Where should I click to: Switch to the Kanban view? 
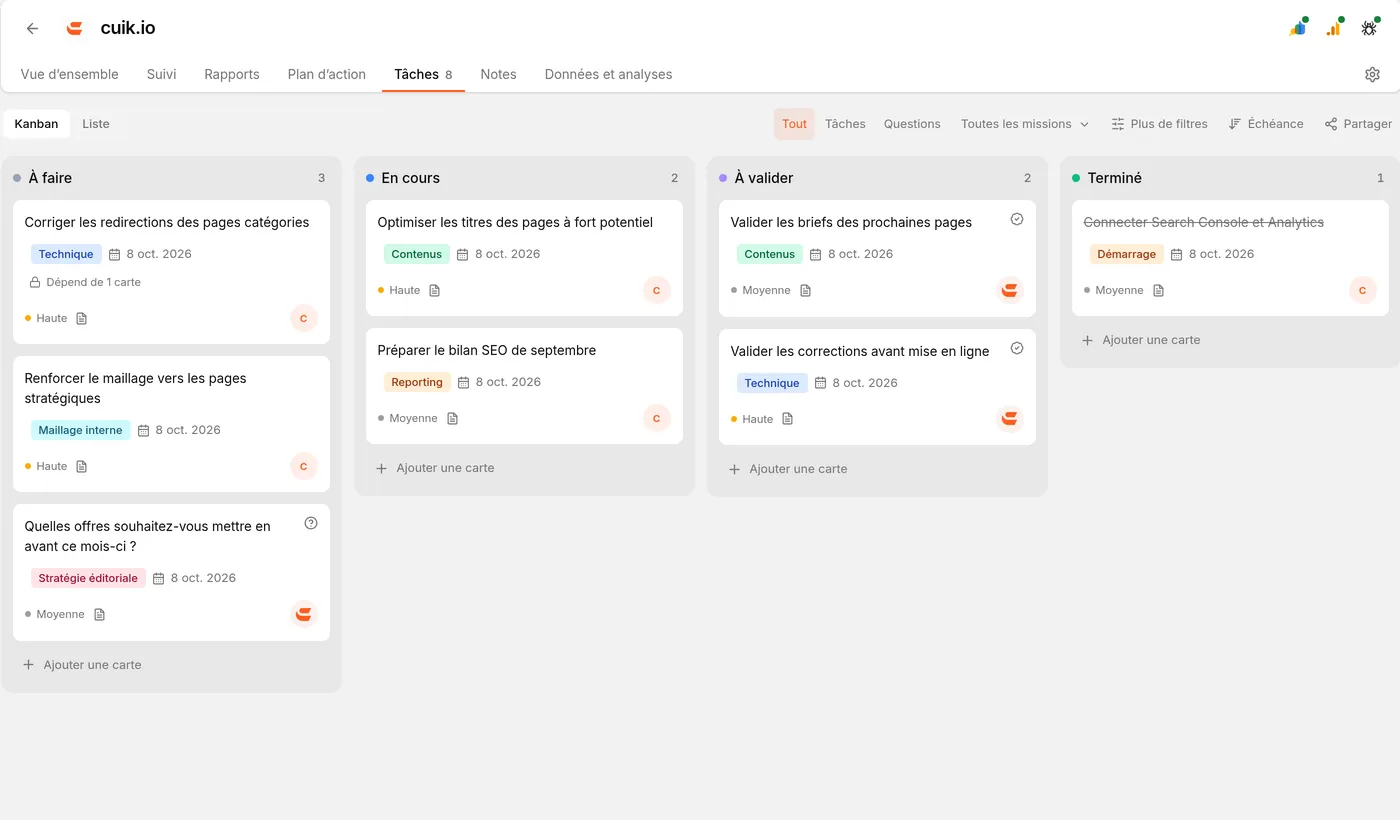(x=36, y=124)
